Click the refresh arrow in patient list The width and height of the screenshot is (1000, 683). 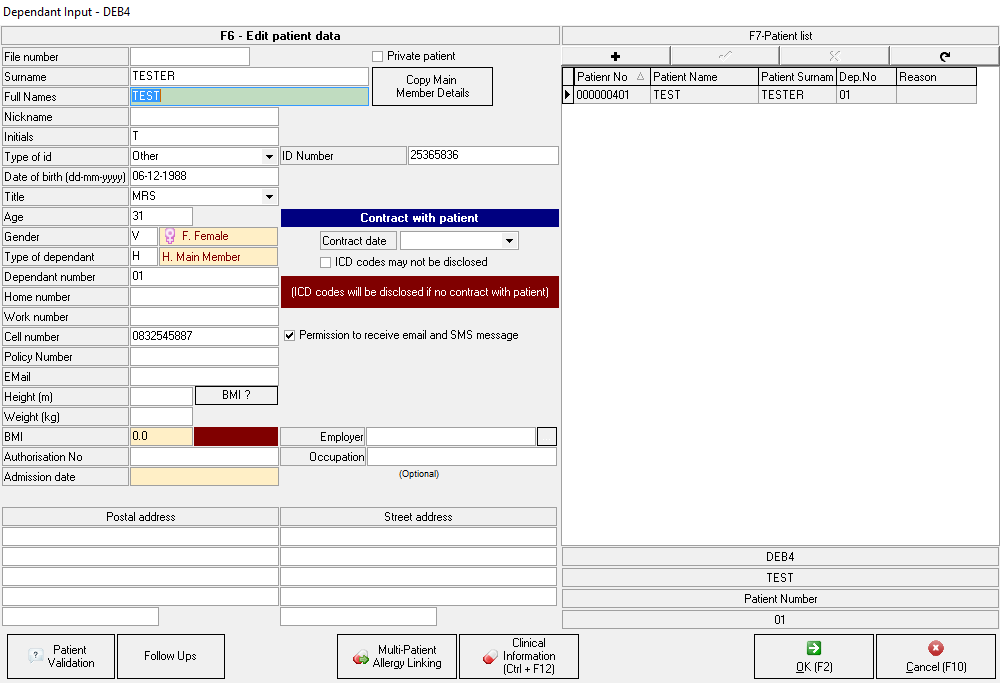pyautogui.click(x=944, y=56)
